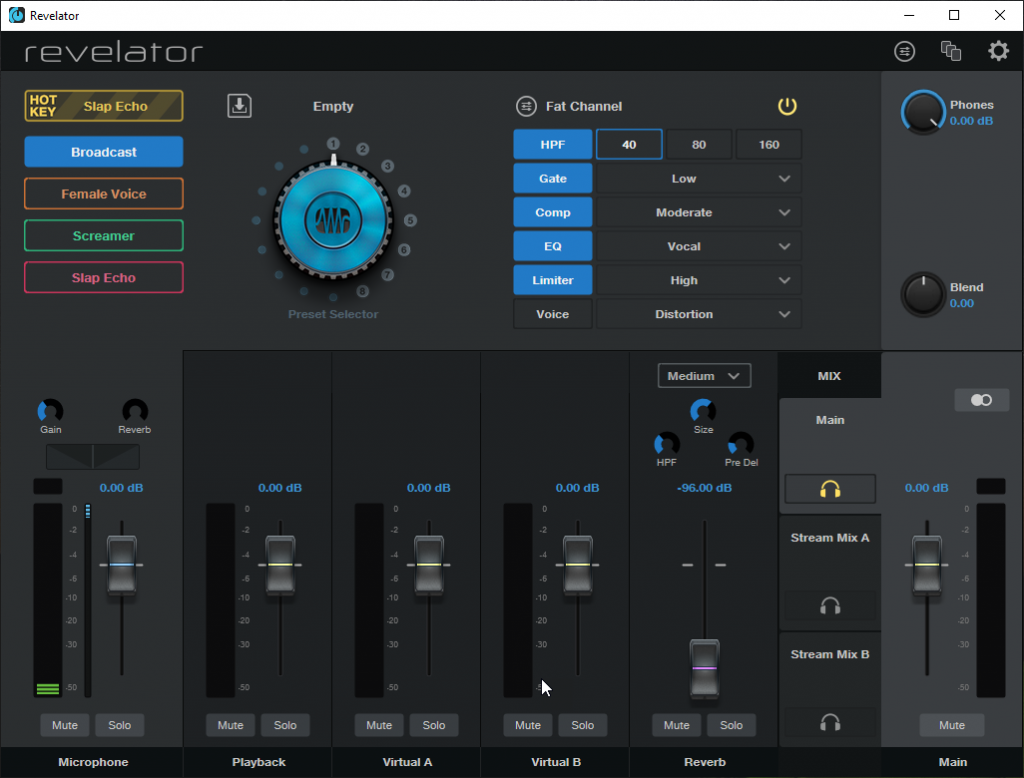Click the Reverb -96.00 dB value

coord(704,488)
